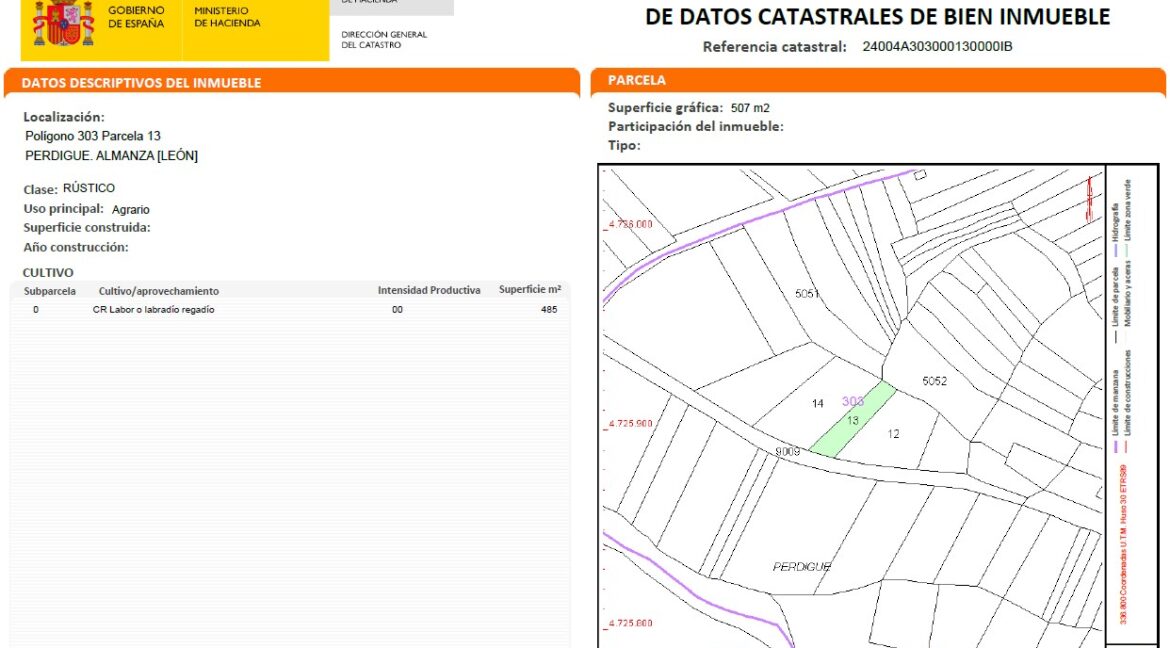Screen dimensions: 1170x648
Task: Click the purple polygon 303 label
Action: click(853, 402)
